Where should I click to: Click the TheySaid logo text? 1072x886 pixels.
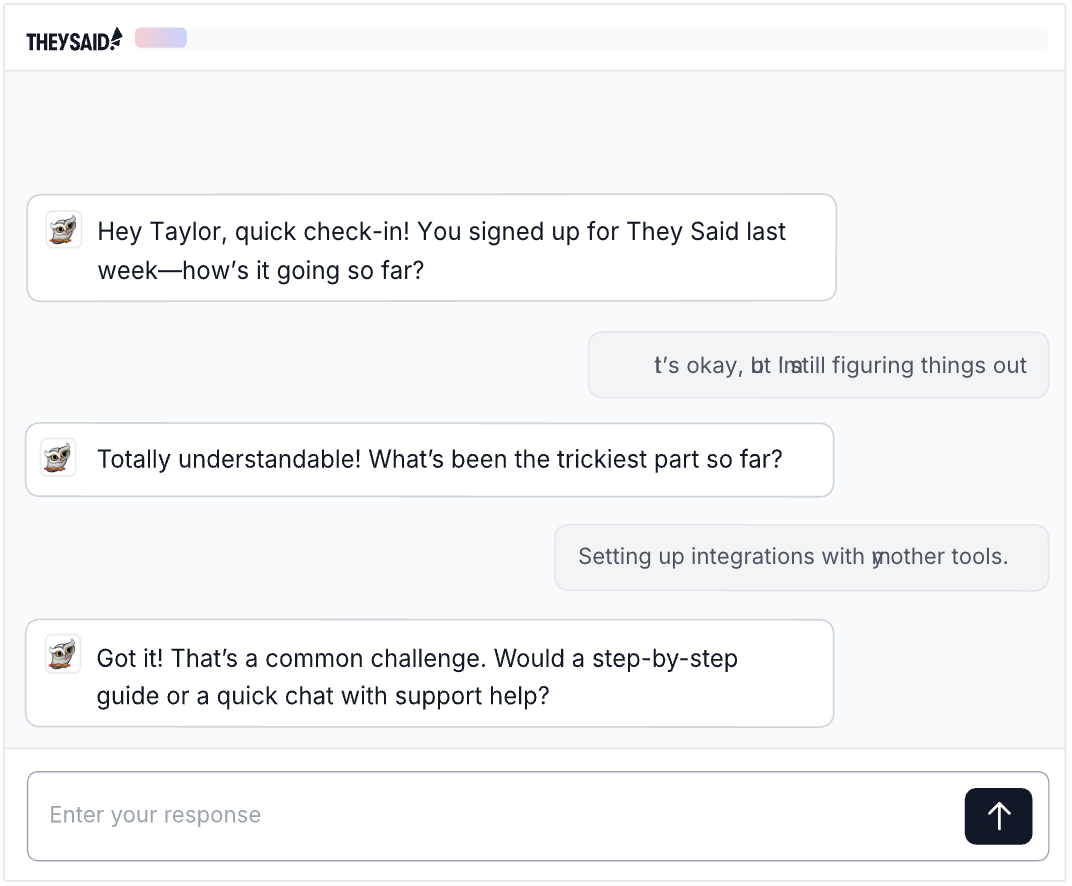67,41
